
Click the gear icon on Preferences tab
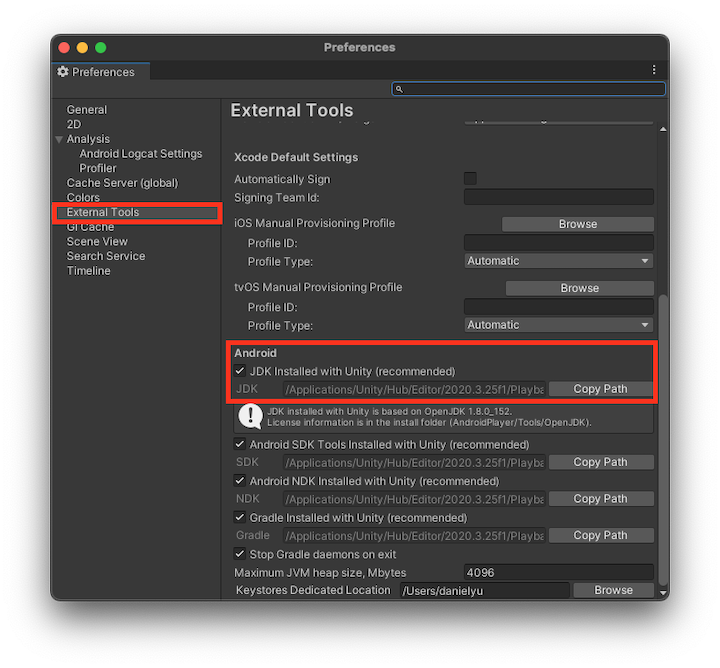point(63,72)
